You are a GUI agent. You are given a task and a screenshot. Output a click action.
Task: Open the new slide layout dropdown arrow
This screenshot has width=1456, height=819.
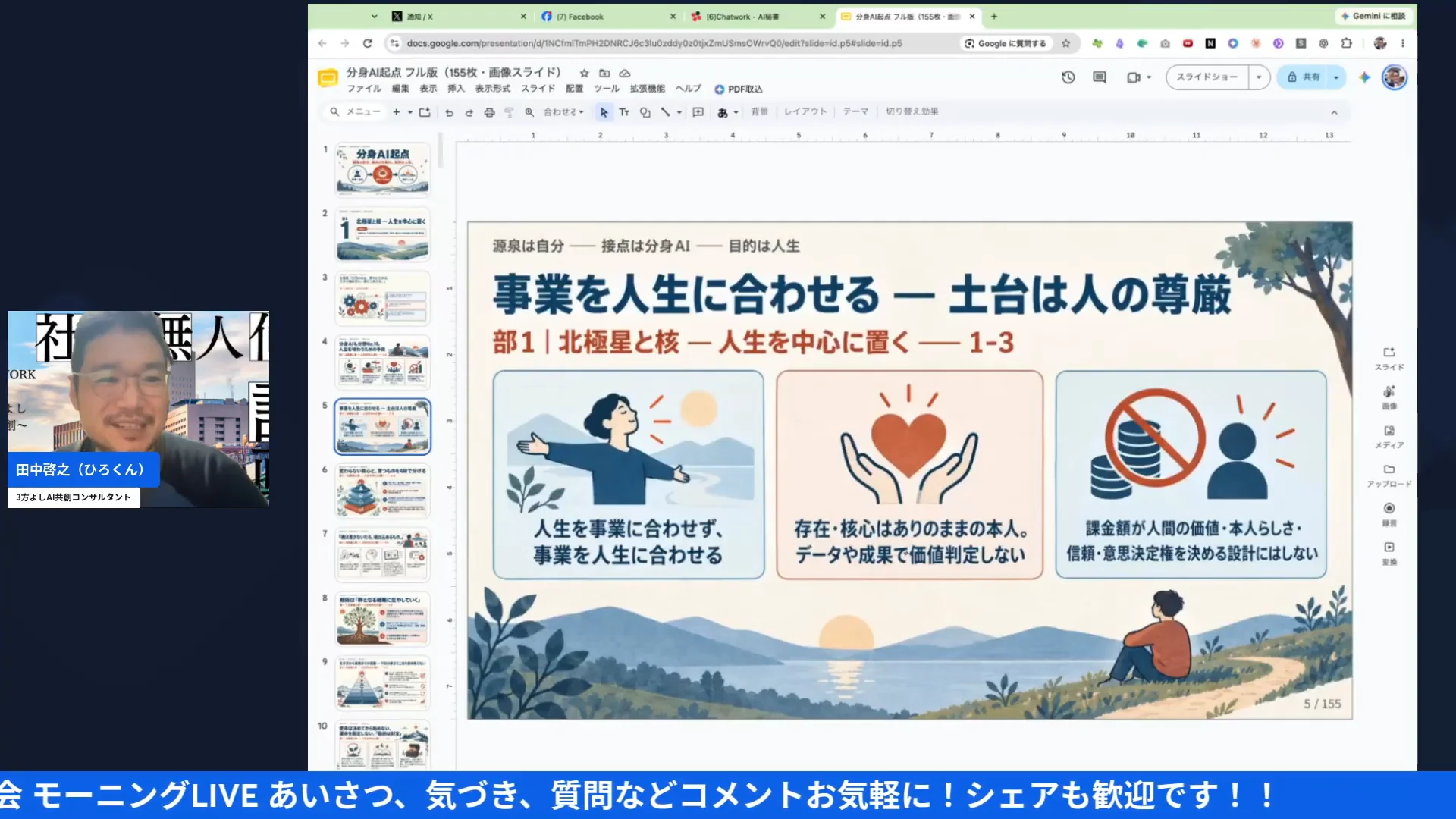pos(410,112)
